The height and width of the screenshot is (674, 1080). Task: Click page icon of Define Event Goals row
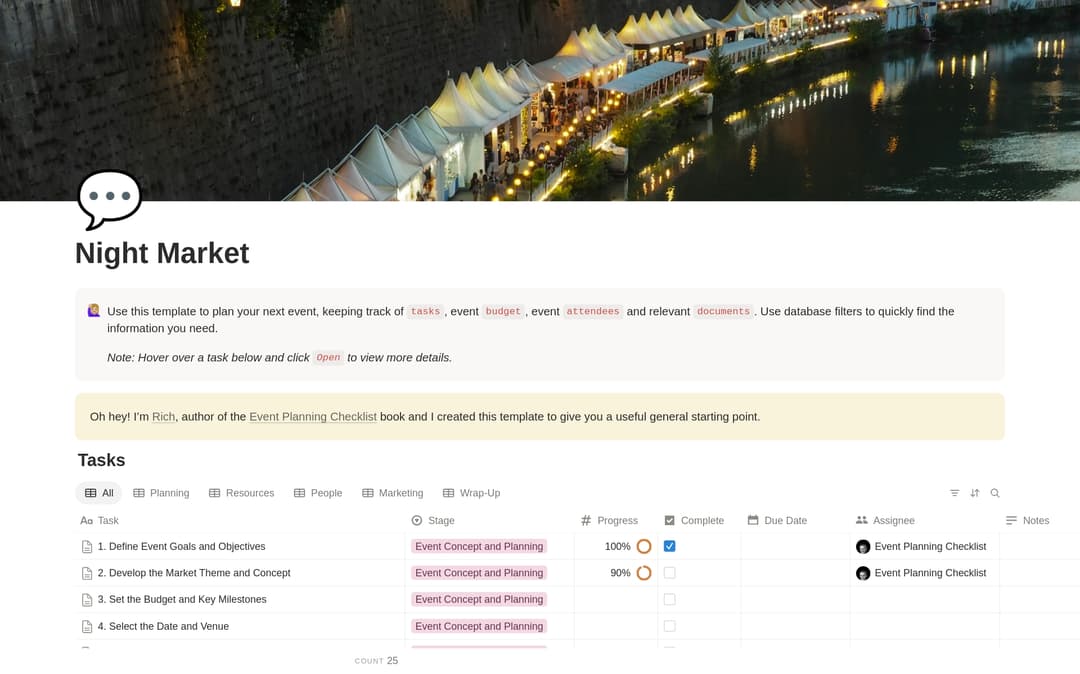(x=87, y=547)
